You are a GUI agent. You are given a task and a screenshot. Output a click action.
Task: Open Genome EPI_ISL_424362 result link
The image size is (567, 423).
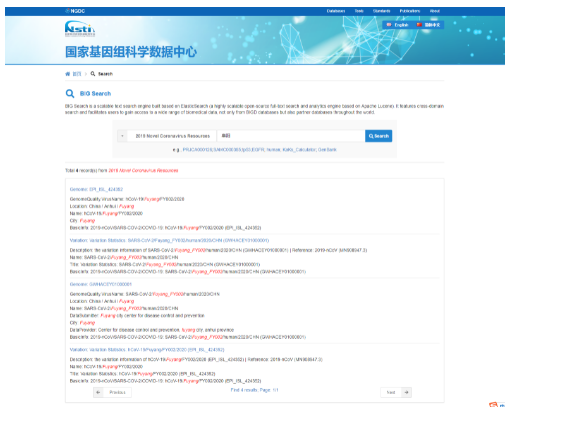click(x=96, y=189)
